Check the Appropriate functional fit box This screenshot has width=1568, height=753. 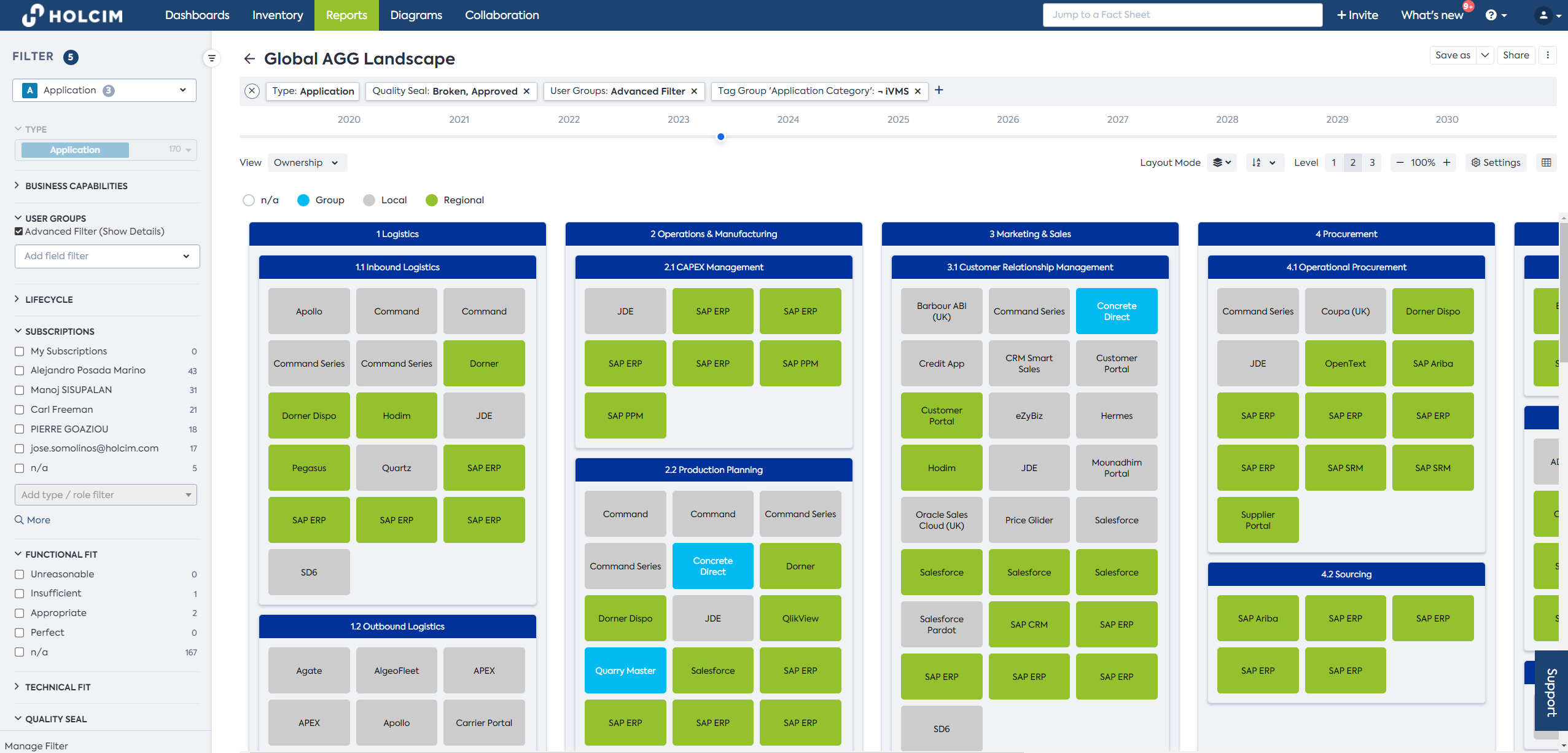[x=19, y=613]
